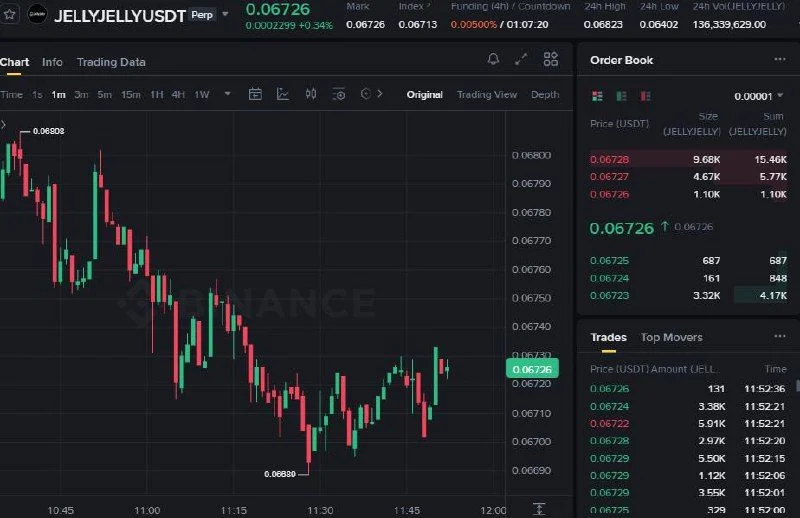Switch to the Chart tab

14,62
